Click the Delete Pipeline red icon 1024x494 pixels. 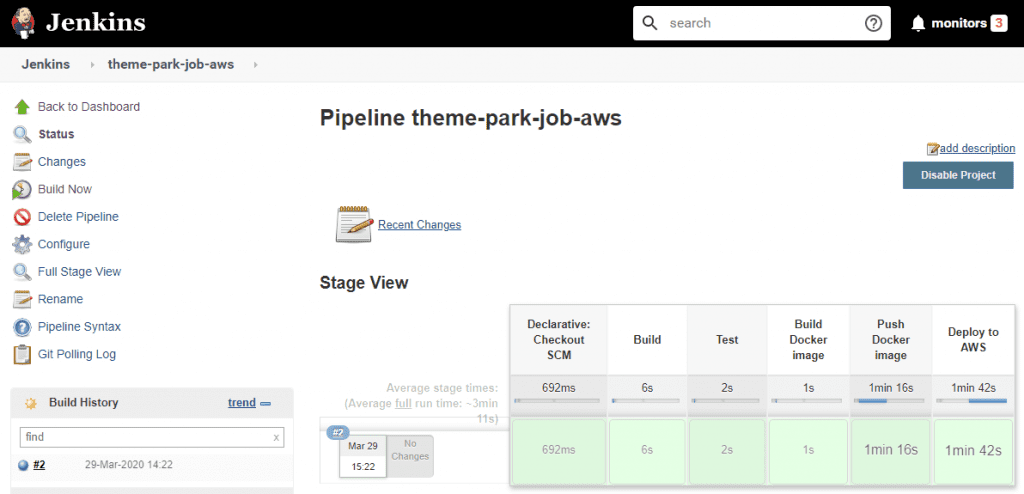[22, 217]
